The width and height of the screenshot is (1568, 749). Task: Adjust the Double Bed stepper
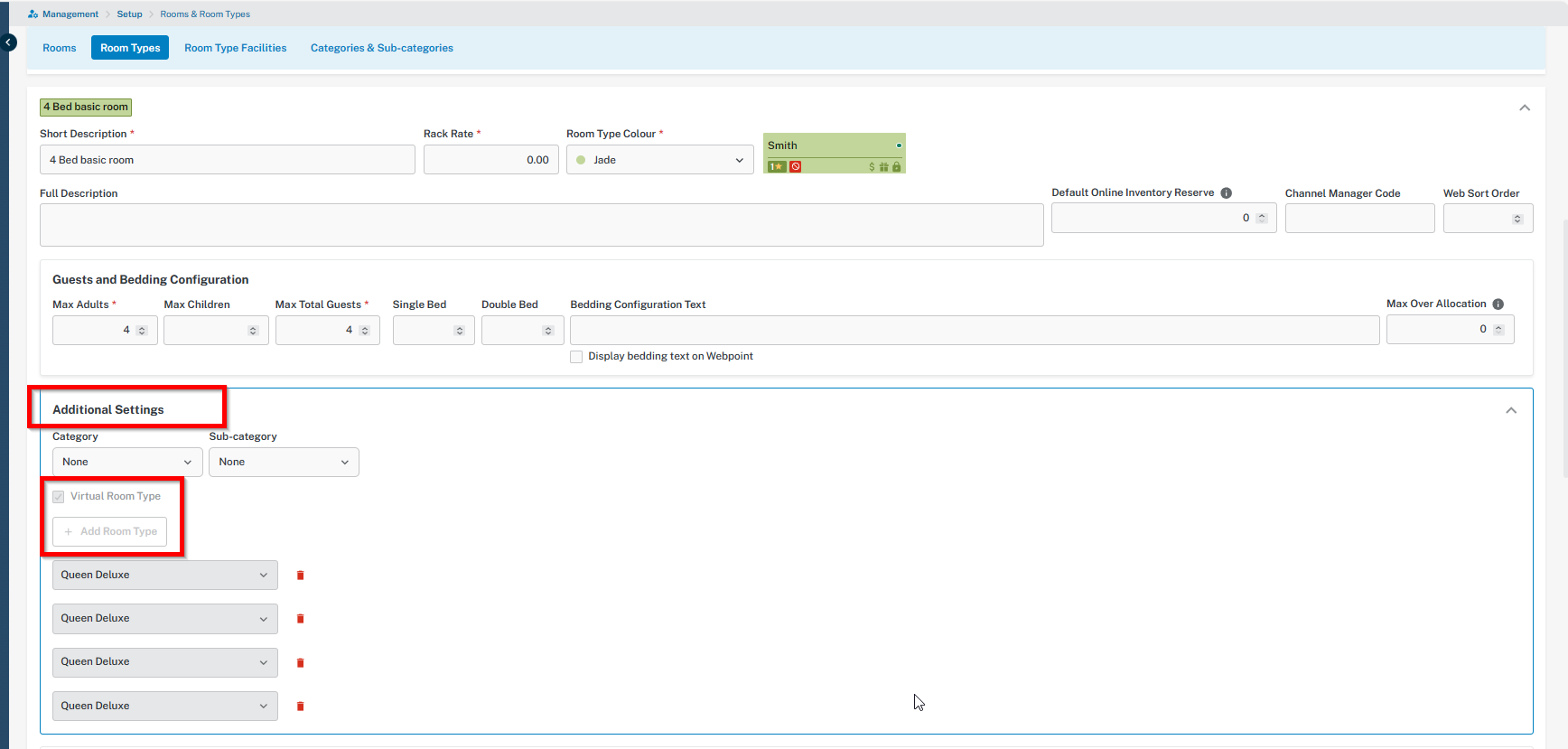point(548,331)
